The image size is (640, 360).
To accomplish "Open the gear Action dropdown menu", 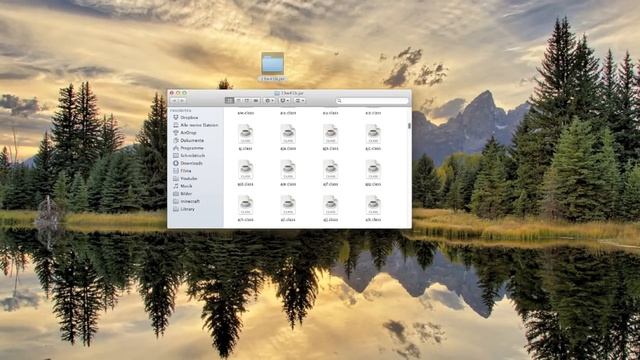I will [x=269, y=100].
